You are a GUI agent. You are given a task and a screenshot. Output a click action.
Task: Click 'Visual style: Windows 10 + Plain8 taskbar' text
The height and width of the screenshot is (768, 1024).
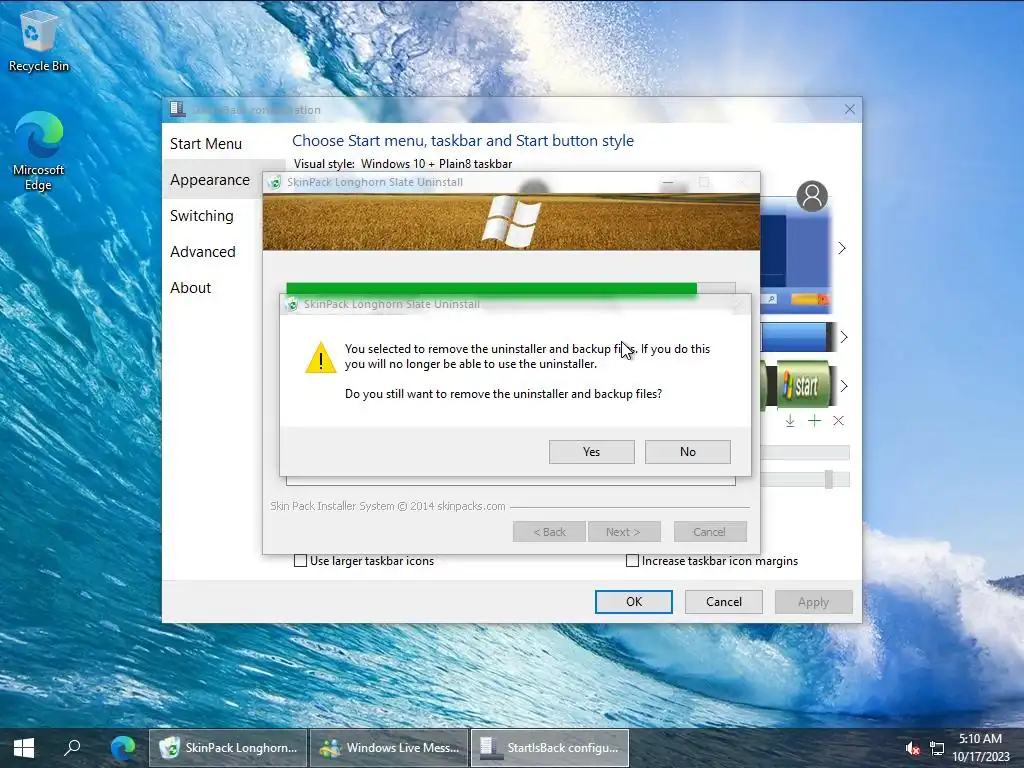click(x=403, y=164)
